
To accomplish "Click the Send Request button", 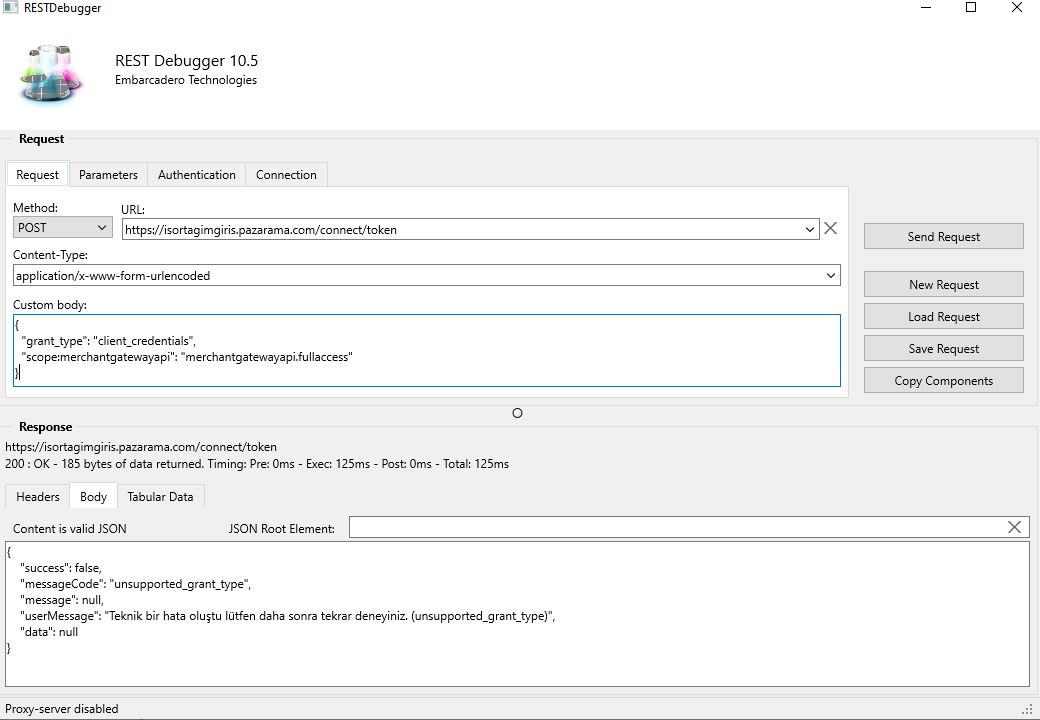I will (x=943, y=237).
